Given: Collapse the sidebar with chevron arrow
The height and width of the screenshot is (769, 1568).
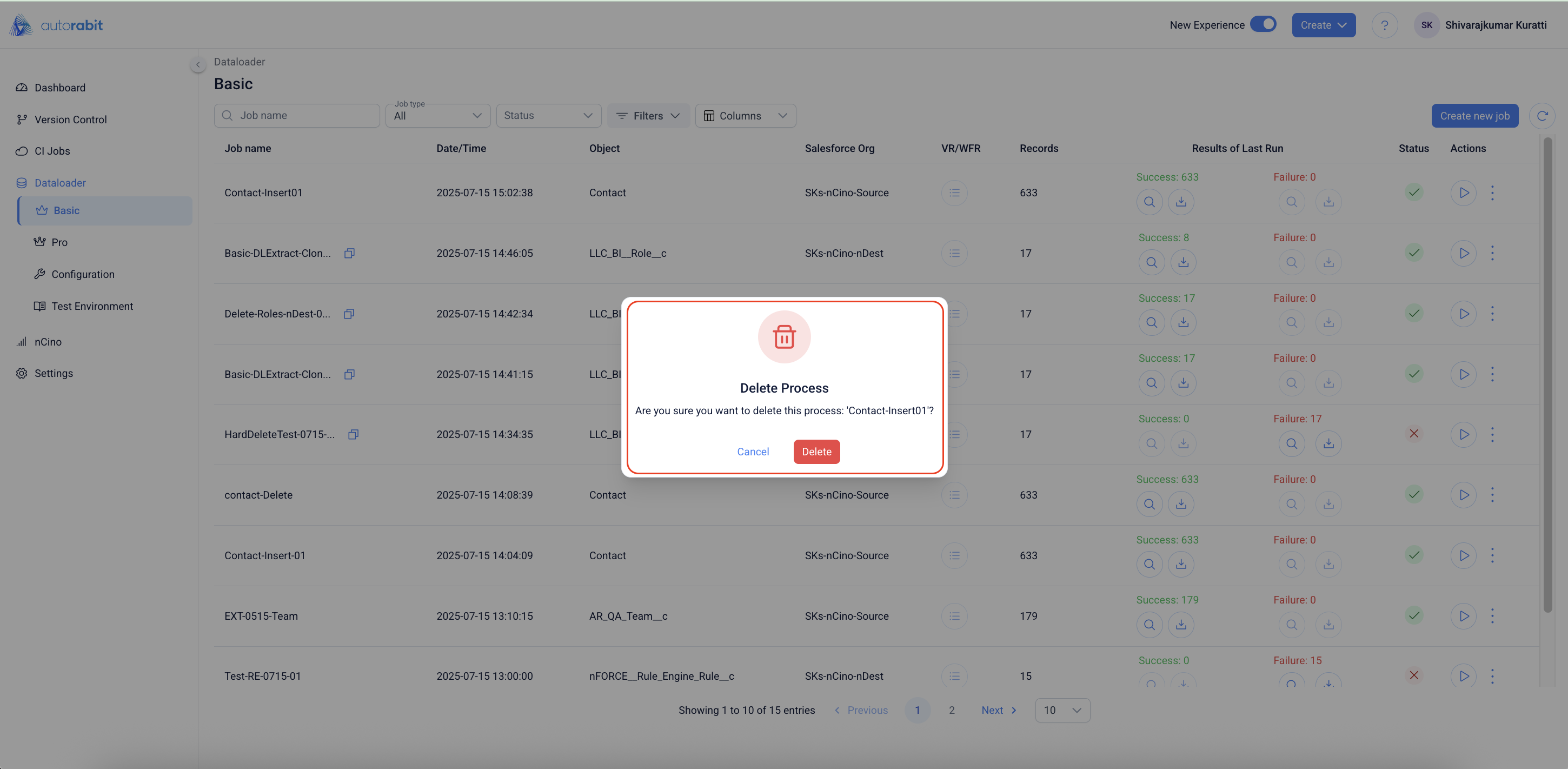Looking at the screenshot, I should pyautogui.click(x=197, y=64).
